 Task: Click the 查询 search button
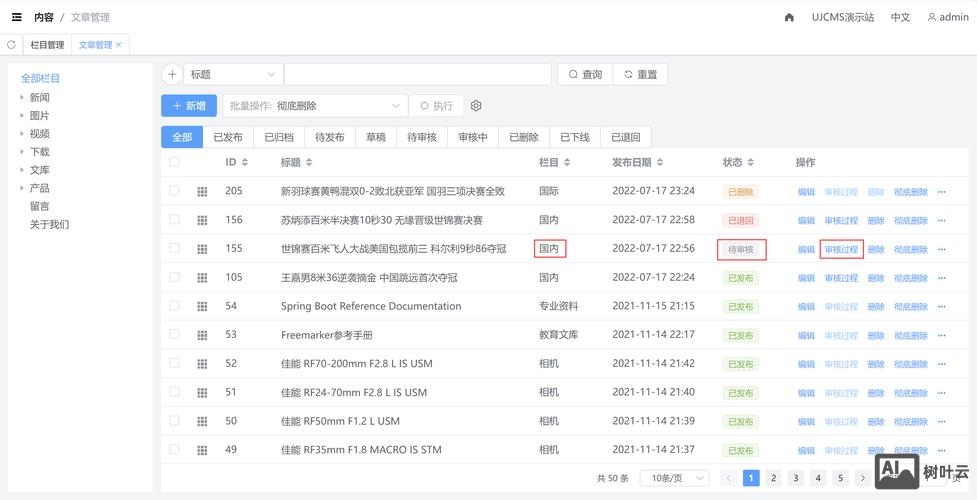585,74
